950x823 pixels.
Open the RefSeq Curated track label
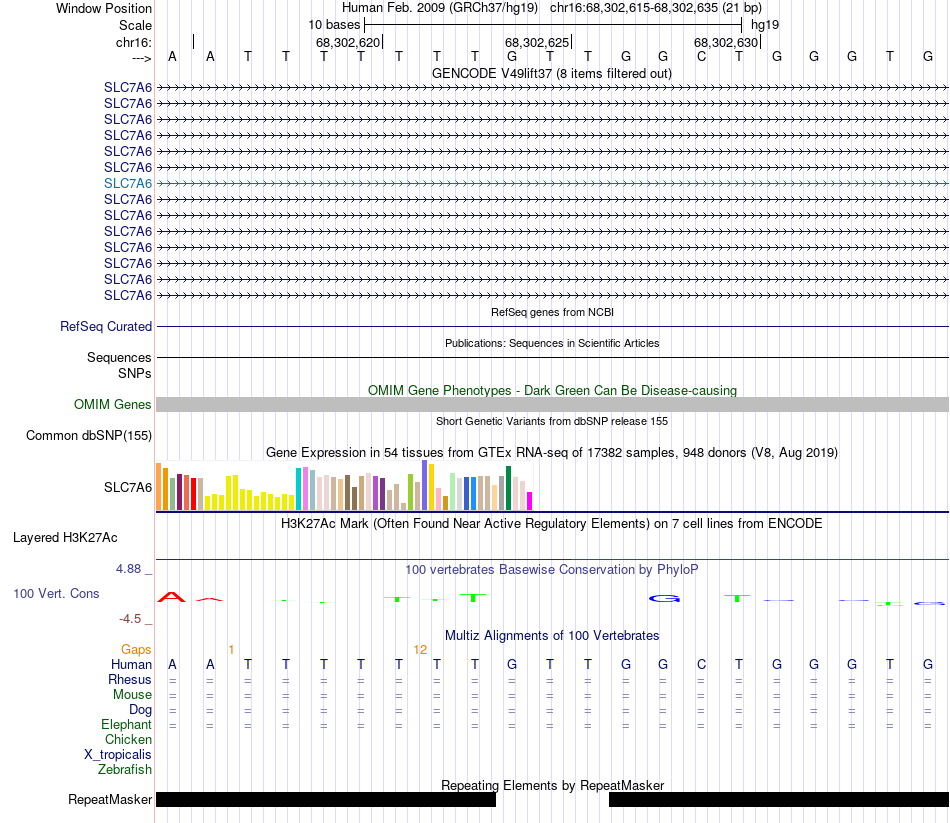click(105, 326)
